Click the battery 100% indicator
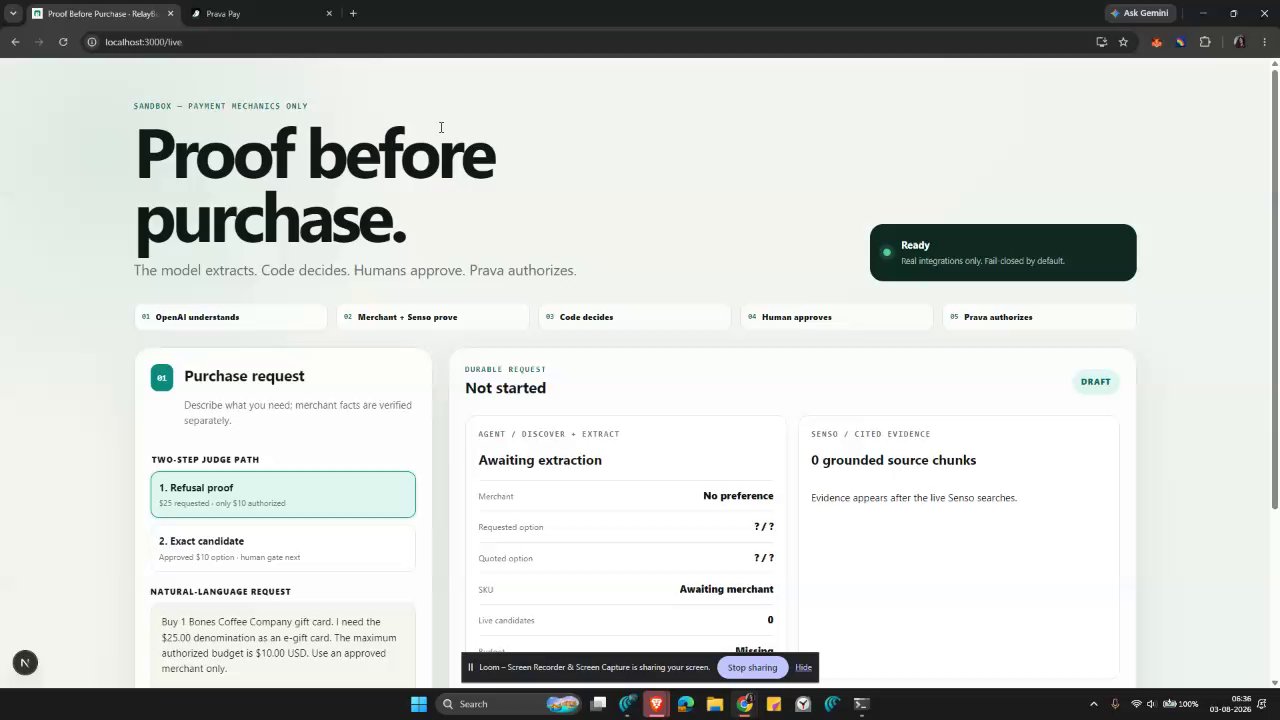 click(1180, 704)
